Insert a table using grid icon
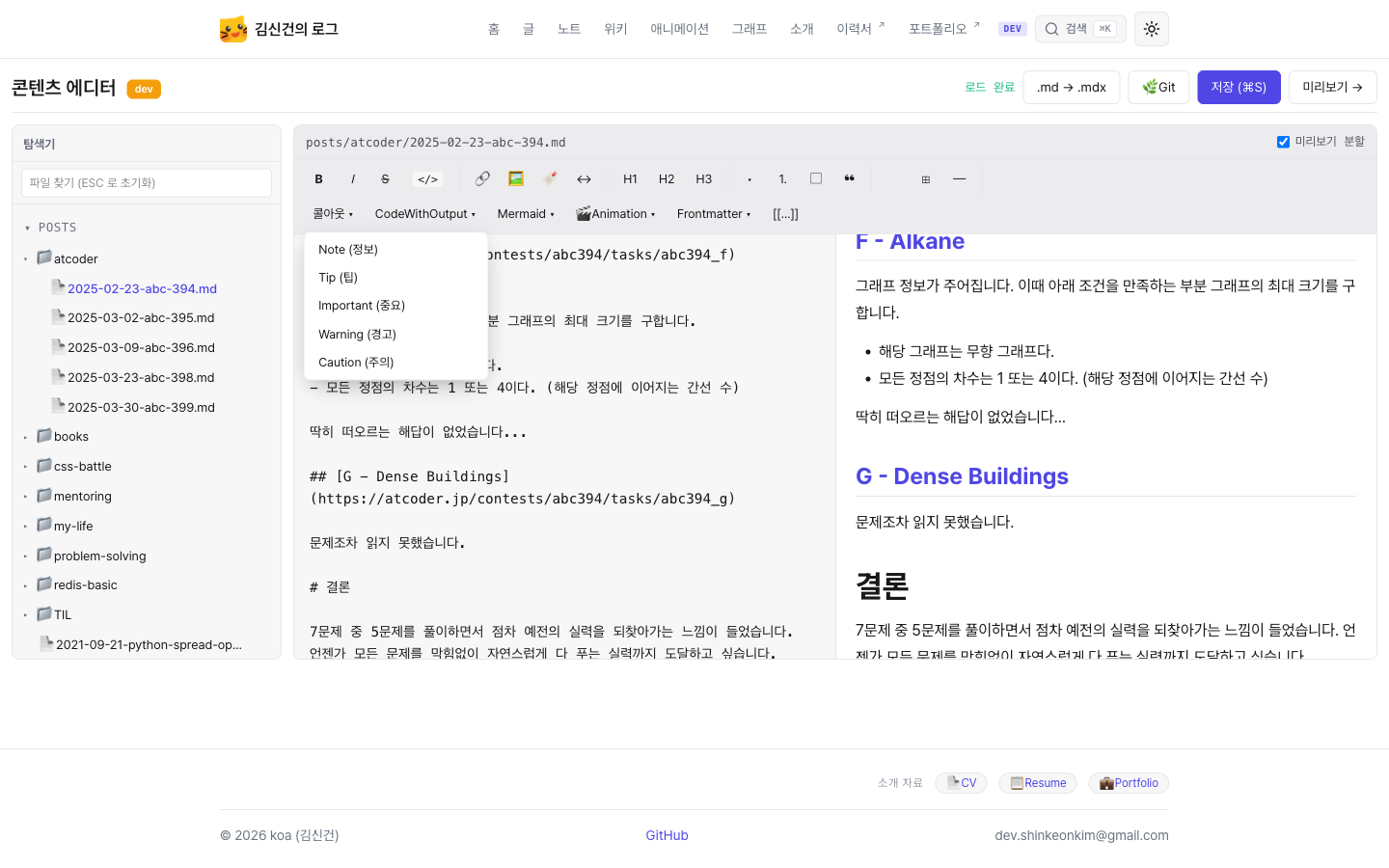 click(926, 179)
